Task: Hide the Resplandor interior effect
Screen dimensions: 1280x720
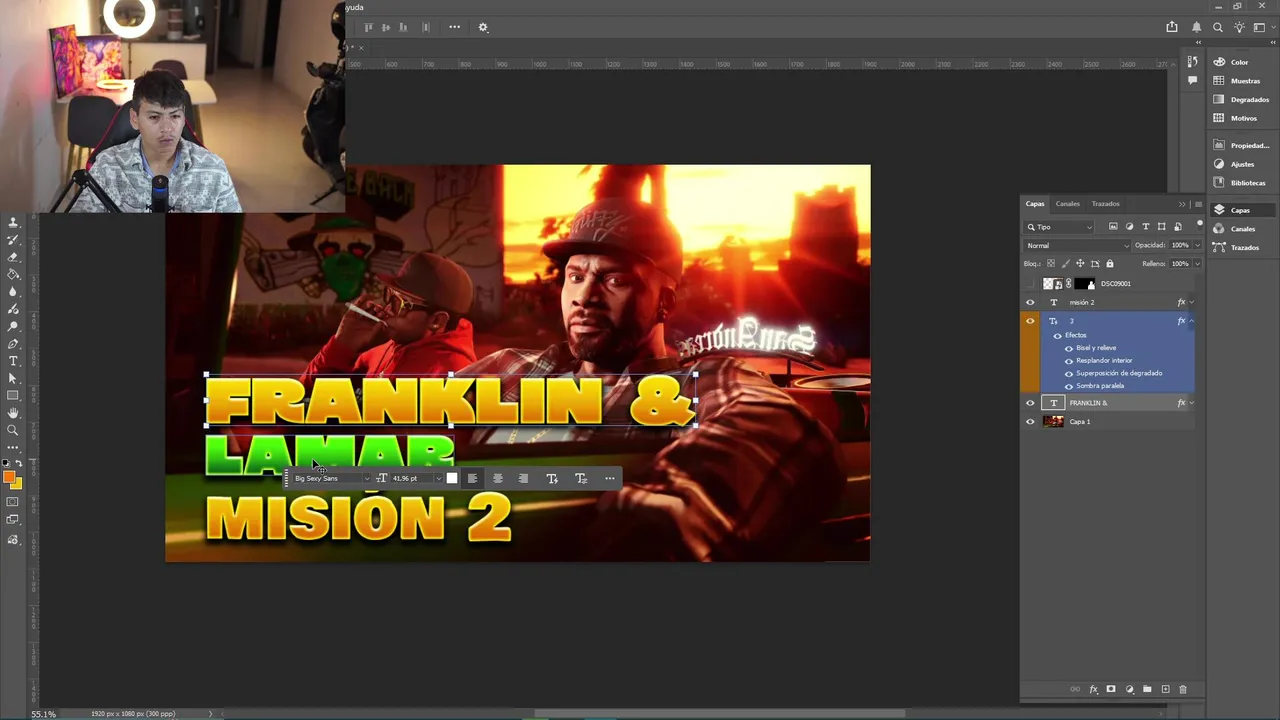Action: click(x=1069, y=361)
